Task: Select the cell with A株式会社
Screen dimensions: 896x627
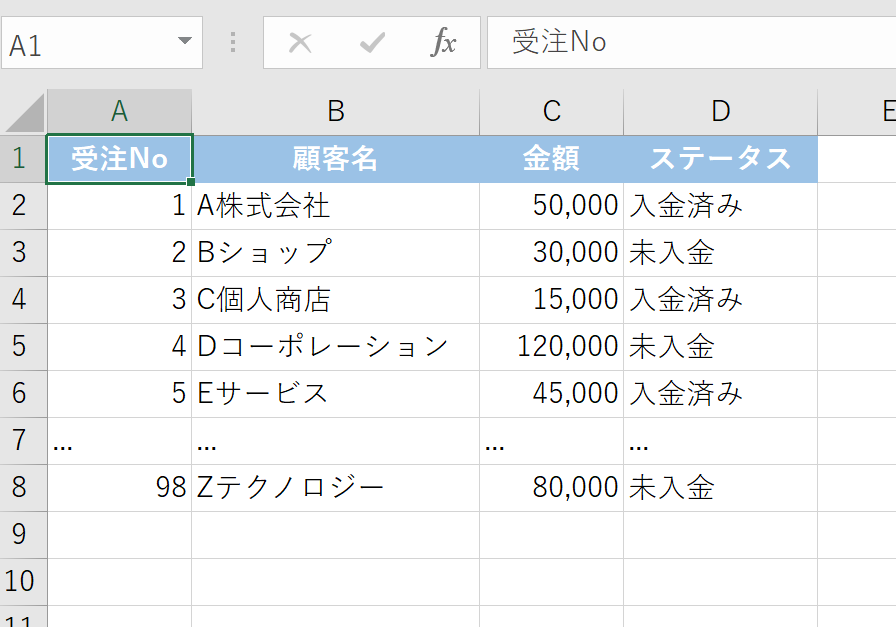Action: [x=335, y=205]
